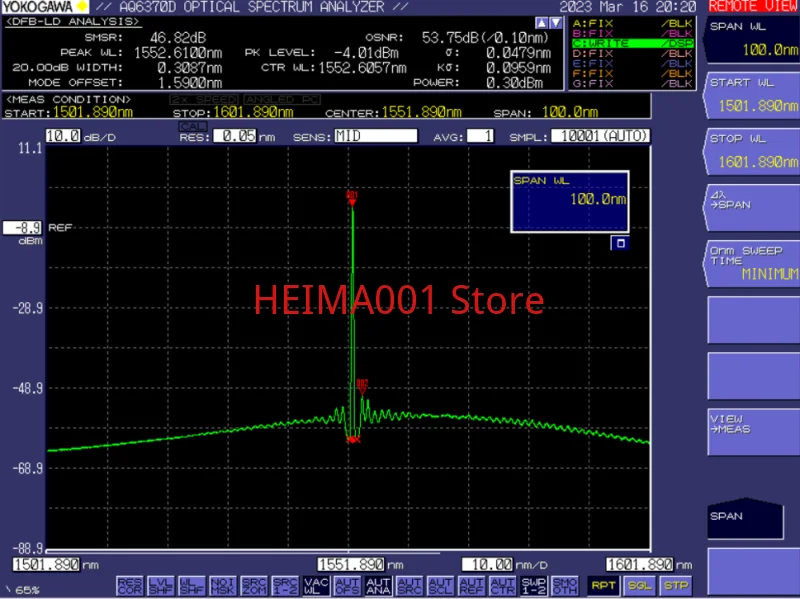This screenshot has height=599, width=800.
Task: Edit the dB/D scale field showing 10.0
Action: pyautogui.click(x=63, y=136)
